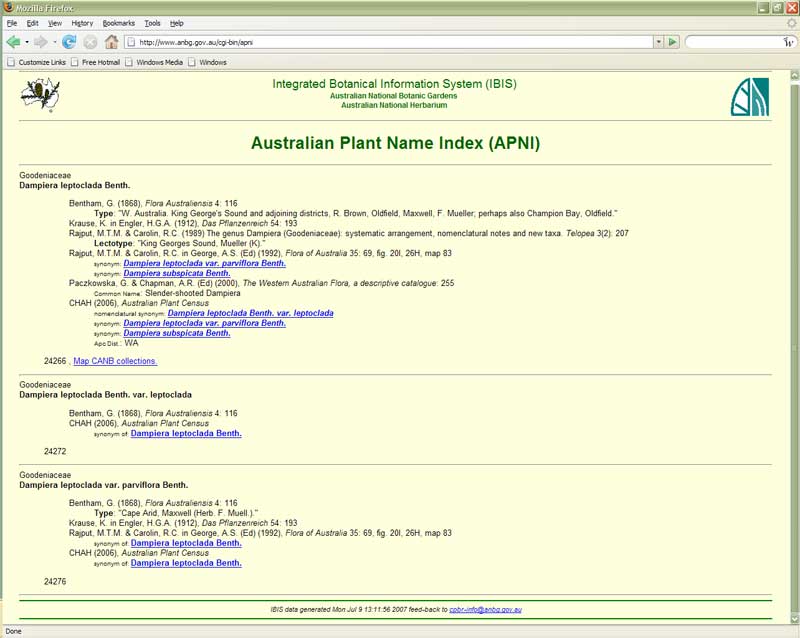This screenshot has height=638, width=800.
Task: Open Dampiera leptoclada Benth. var. leptoclada link
Action: (250, 313)
